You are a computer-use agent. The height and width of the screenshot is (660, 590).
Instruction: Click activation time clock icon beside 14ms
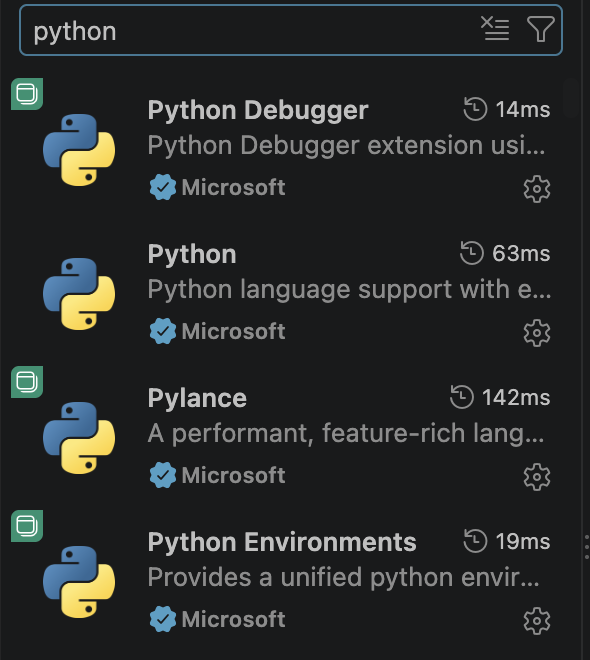click(475, 109)
